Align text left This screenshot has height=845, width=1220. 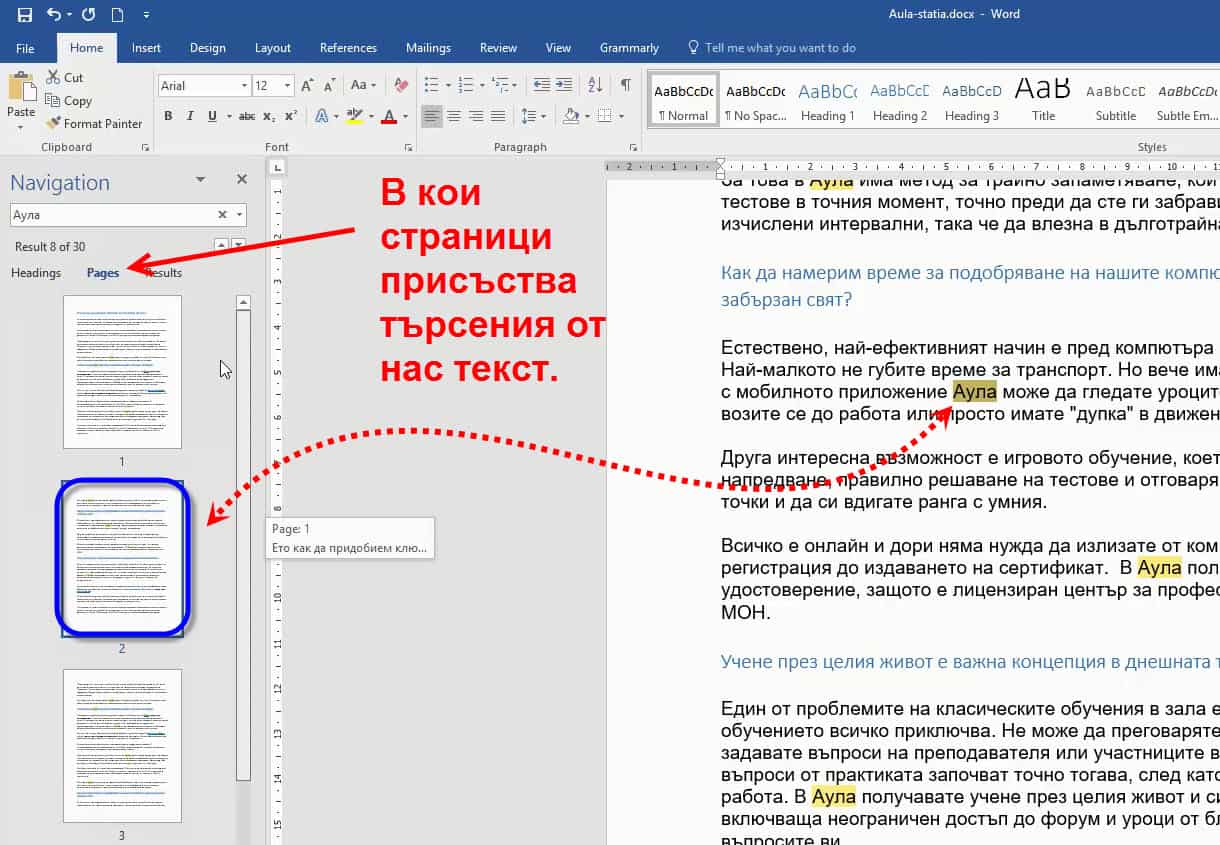tap(432, 117)
